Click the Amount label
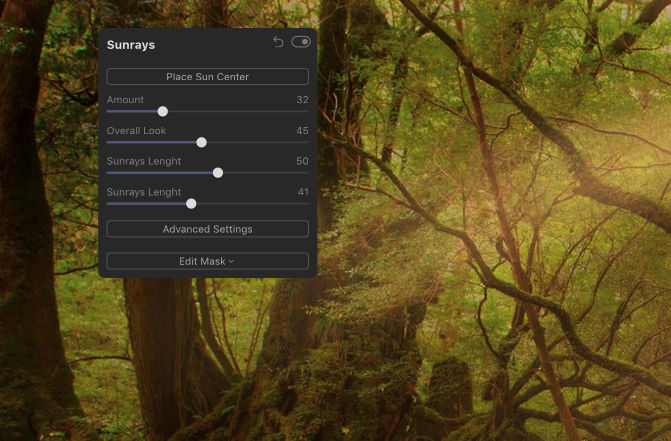This screenshot has width=671, height=441. click(125, 100)
